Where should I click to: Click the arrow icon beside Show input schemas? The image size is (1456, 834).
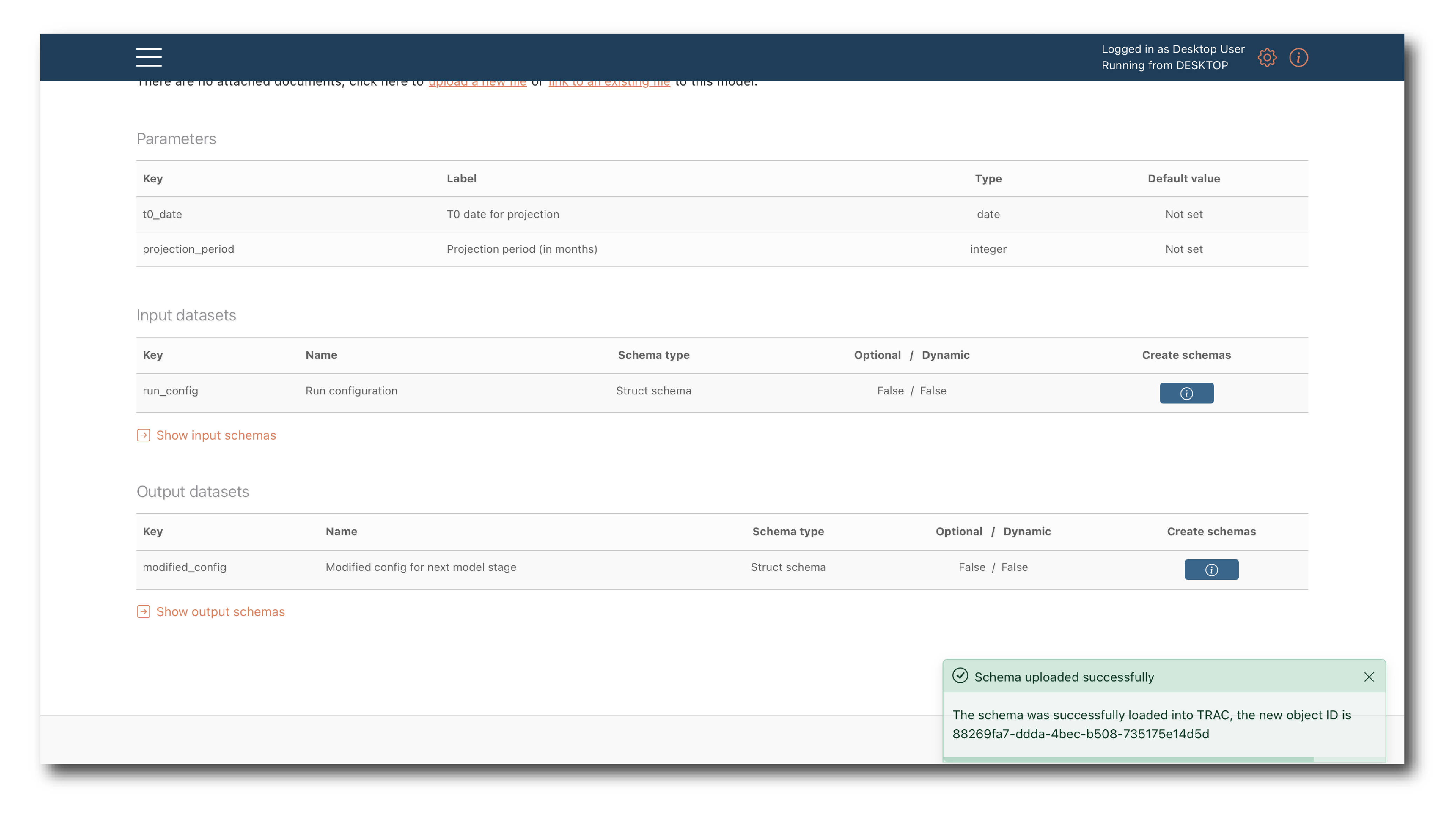pyautogui.click(x=144, y=435)
